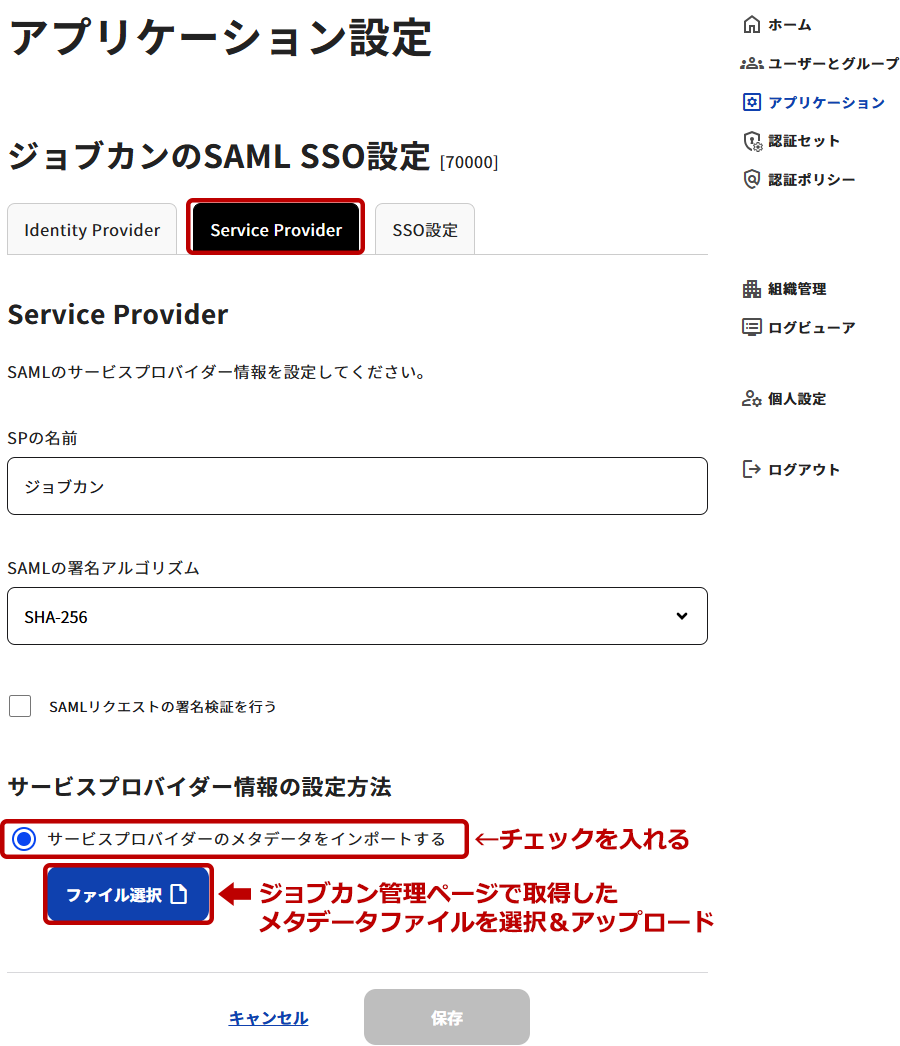900x1046 pixels.
Task: Click the Application gear icon in sidebar
Action: (x=752, y=102)
